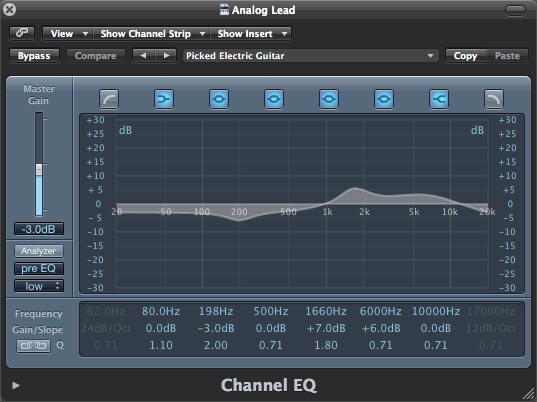Toggle the high shelf band button
Viewport: 537px width, 402px height.
pyautogui.click(x=439, y=99)
